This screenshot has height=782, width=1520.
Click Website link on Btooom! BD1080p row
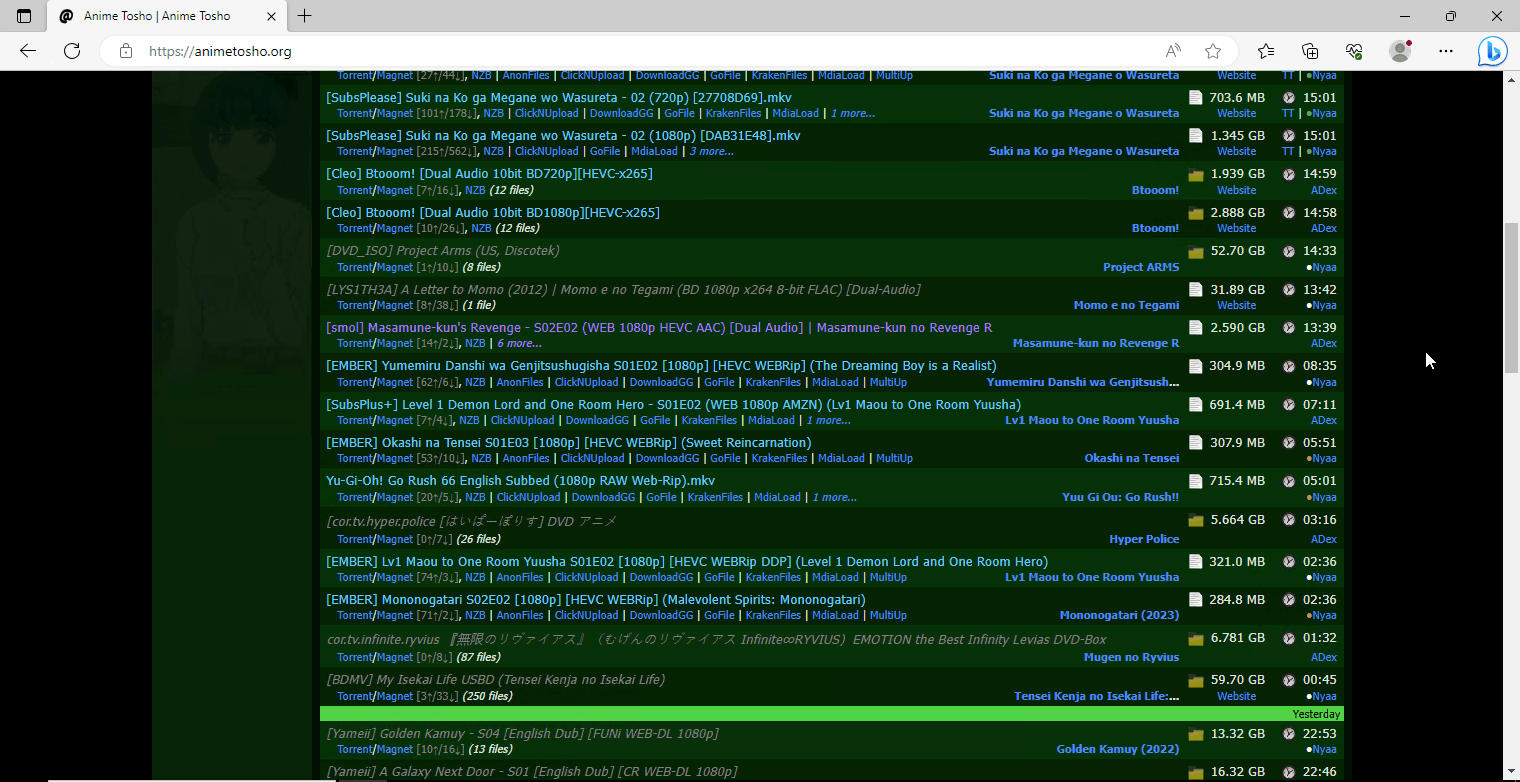[1236, 229]
